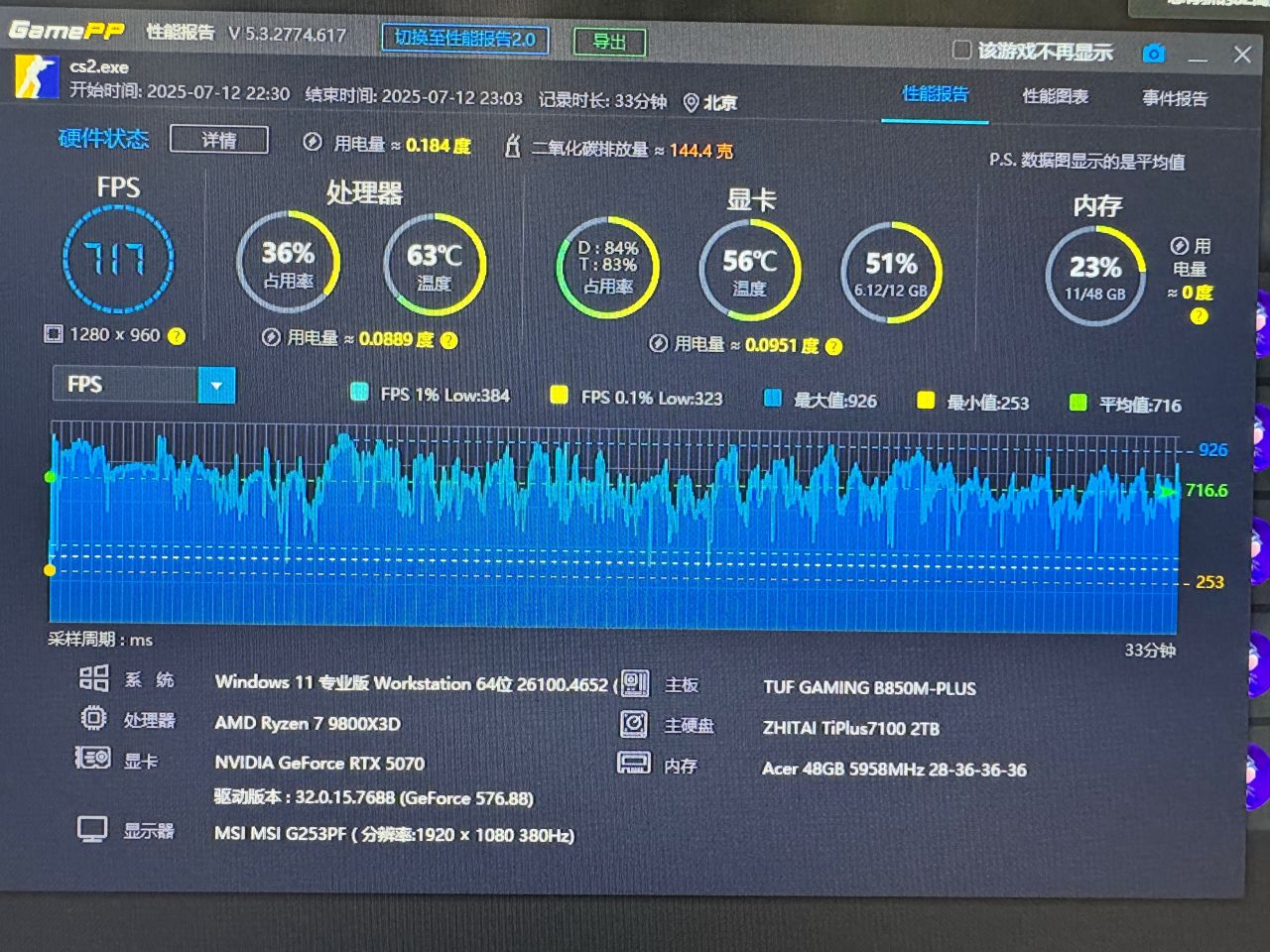The image size is (1270, 952).
Task: Click the cs2.exe game icon
Action: pyautogui.click(x=37, y=78)
